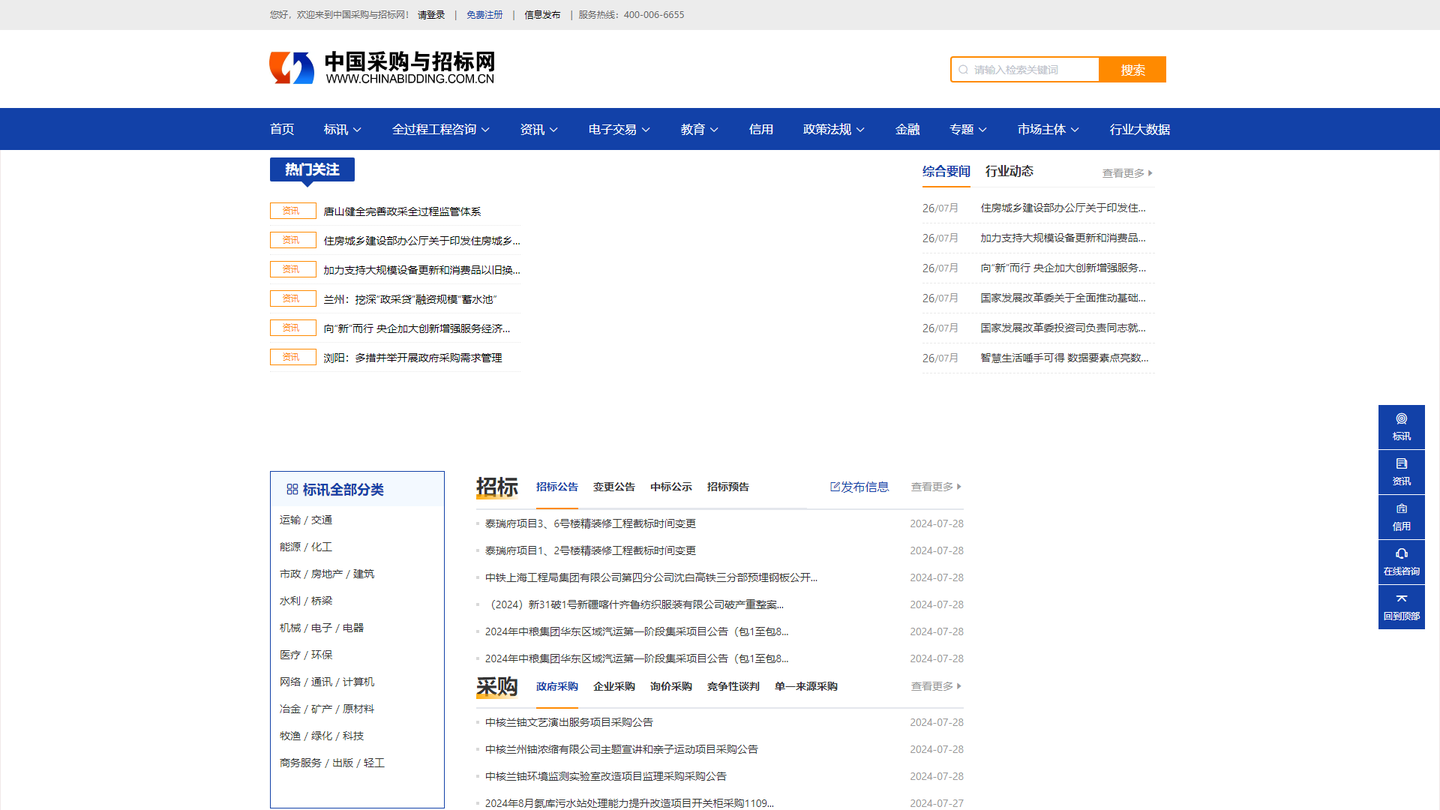
Task: Open category 牧渔 / 绿化 / 科技
Action: tap(322, 736)
